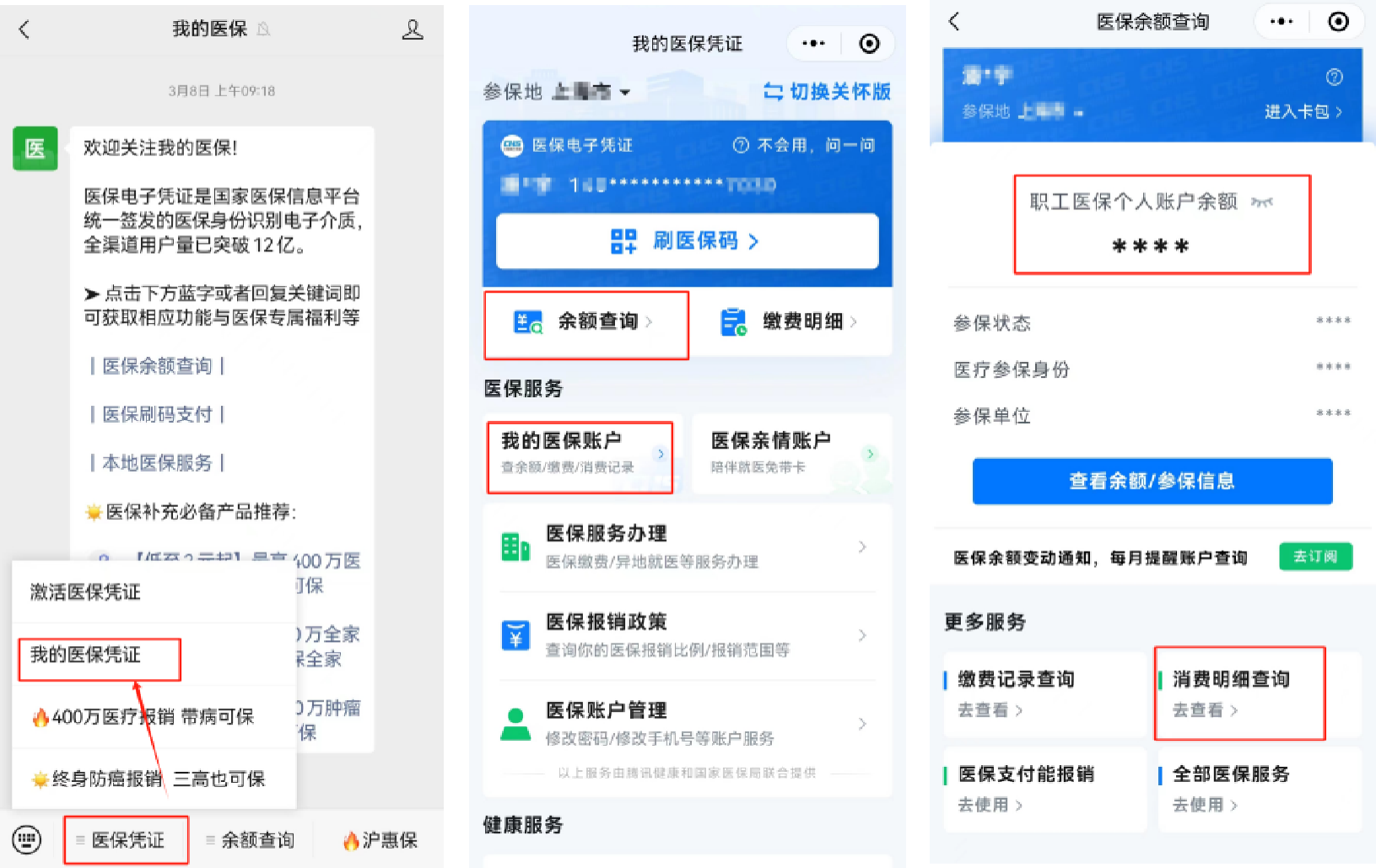The height and width of the screenshot is (868, 1376).
Task: Switch to 关怀版 mode
Action: pyautogui.click(x=828, y=92)
